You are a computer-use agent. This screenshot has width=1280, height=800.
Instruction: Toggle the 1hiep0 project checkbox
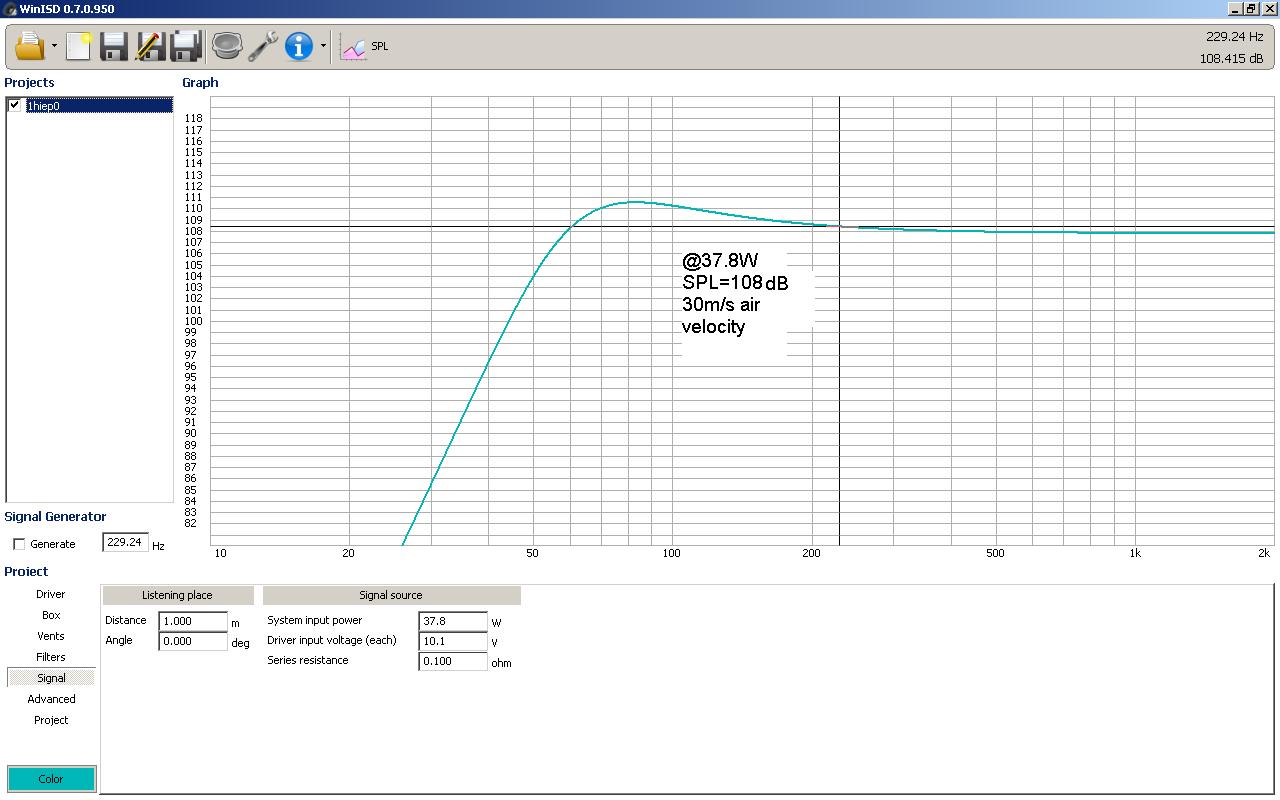15,105
